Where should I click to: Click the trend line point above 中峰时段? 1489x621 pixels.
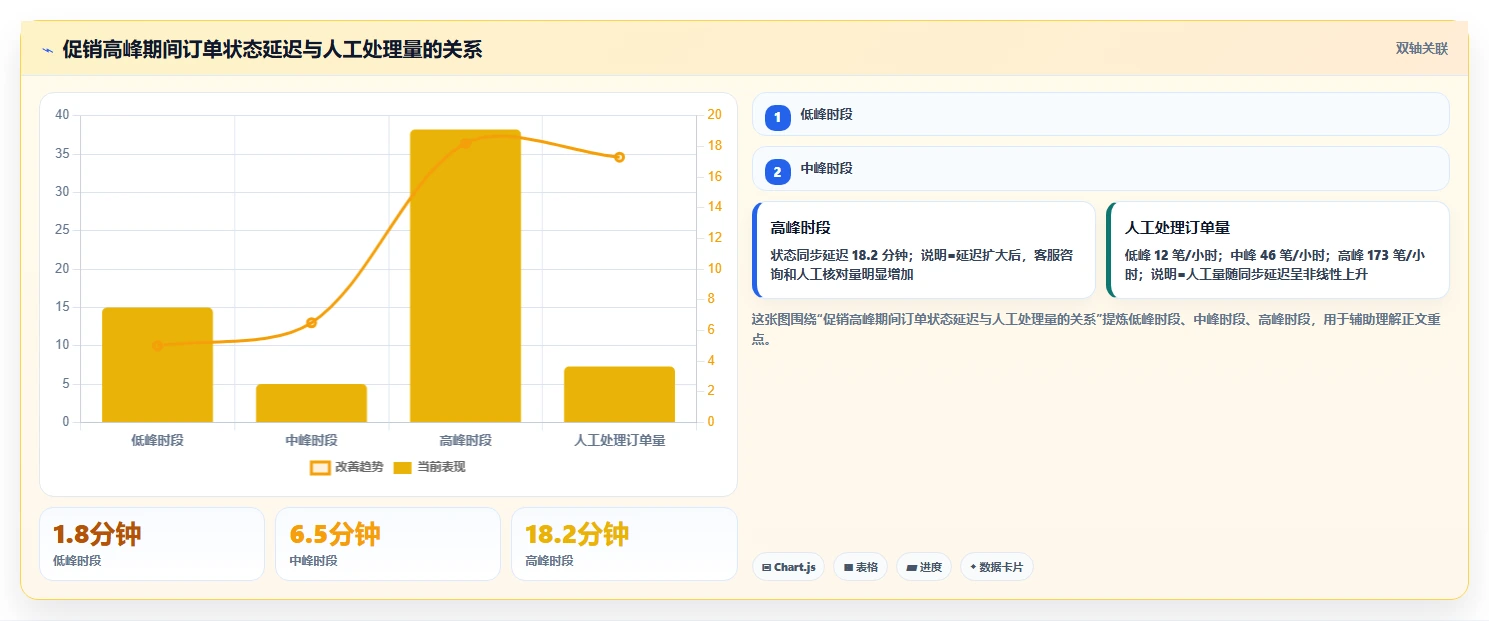click(x=311, y=322)
